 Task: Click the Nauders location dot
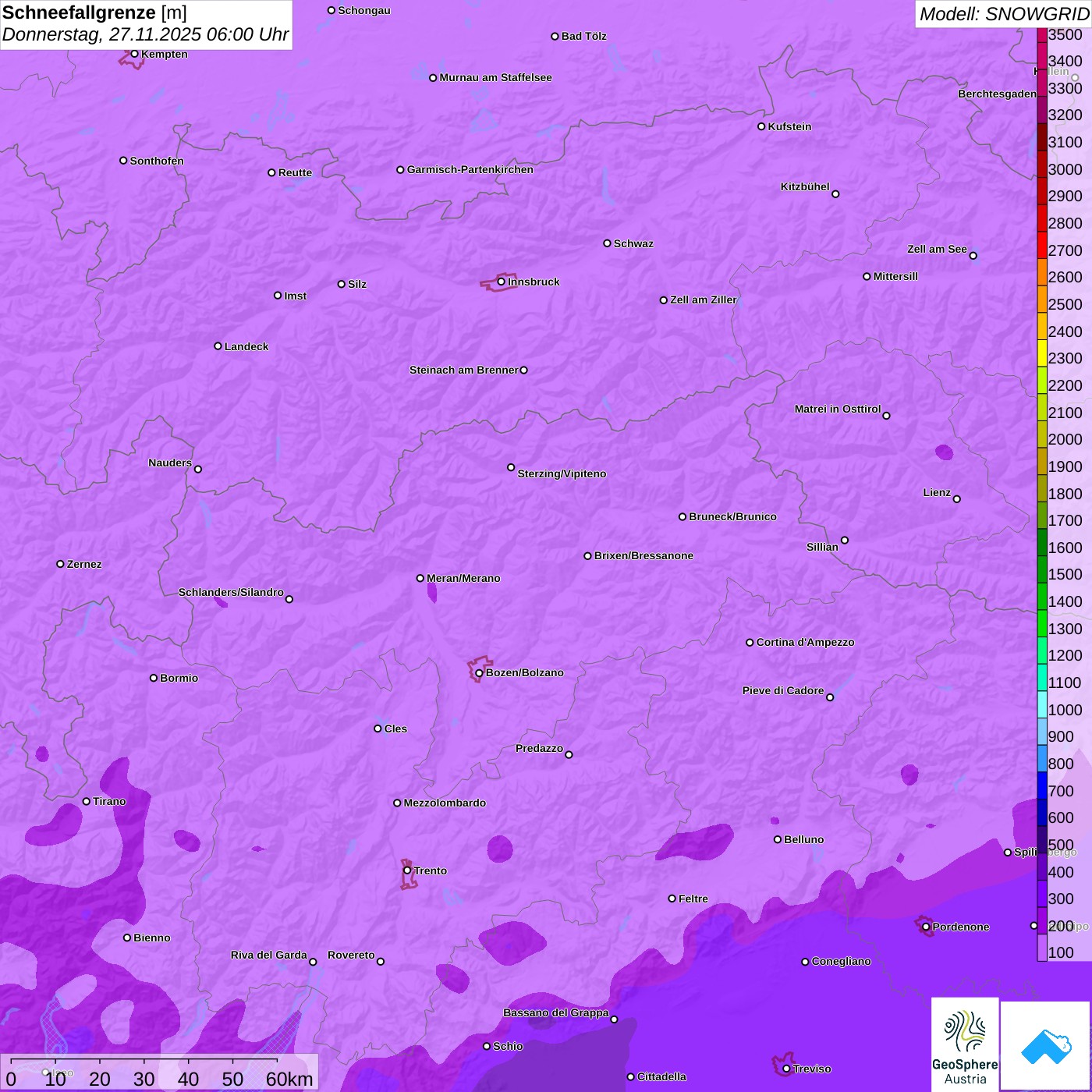198,469
